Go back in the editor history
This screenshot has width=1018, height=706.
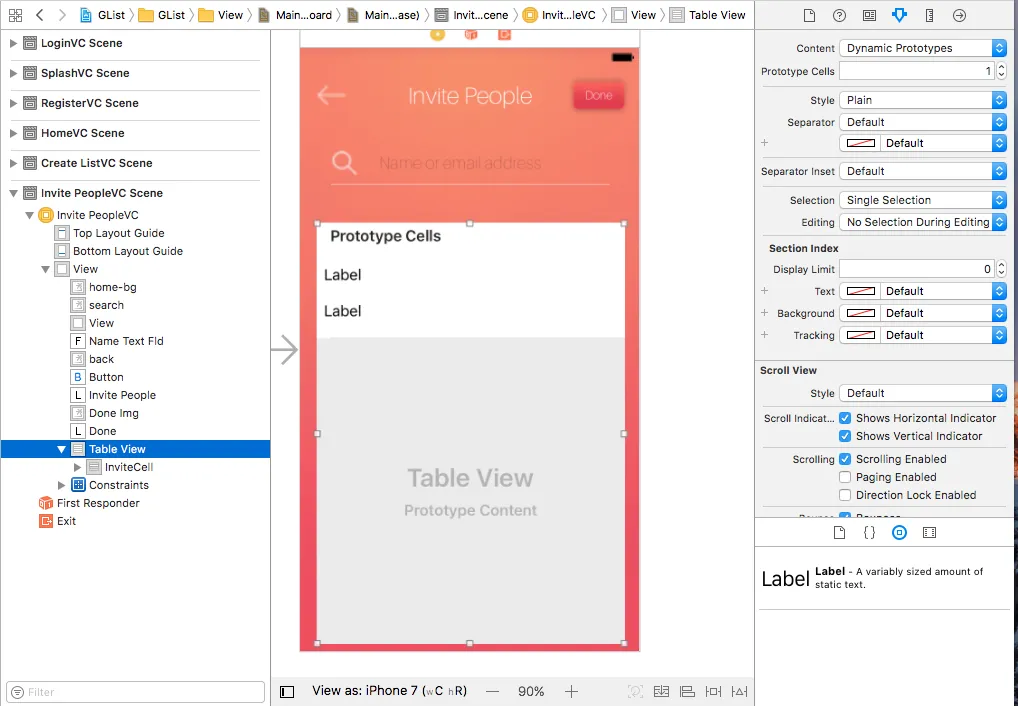[x=40, y=14]
